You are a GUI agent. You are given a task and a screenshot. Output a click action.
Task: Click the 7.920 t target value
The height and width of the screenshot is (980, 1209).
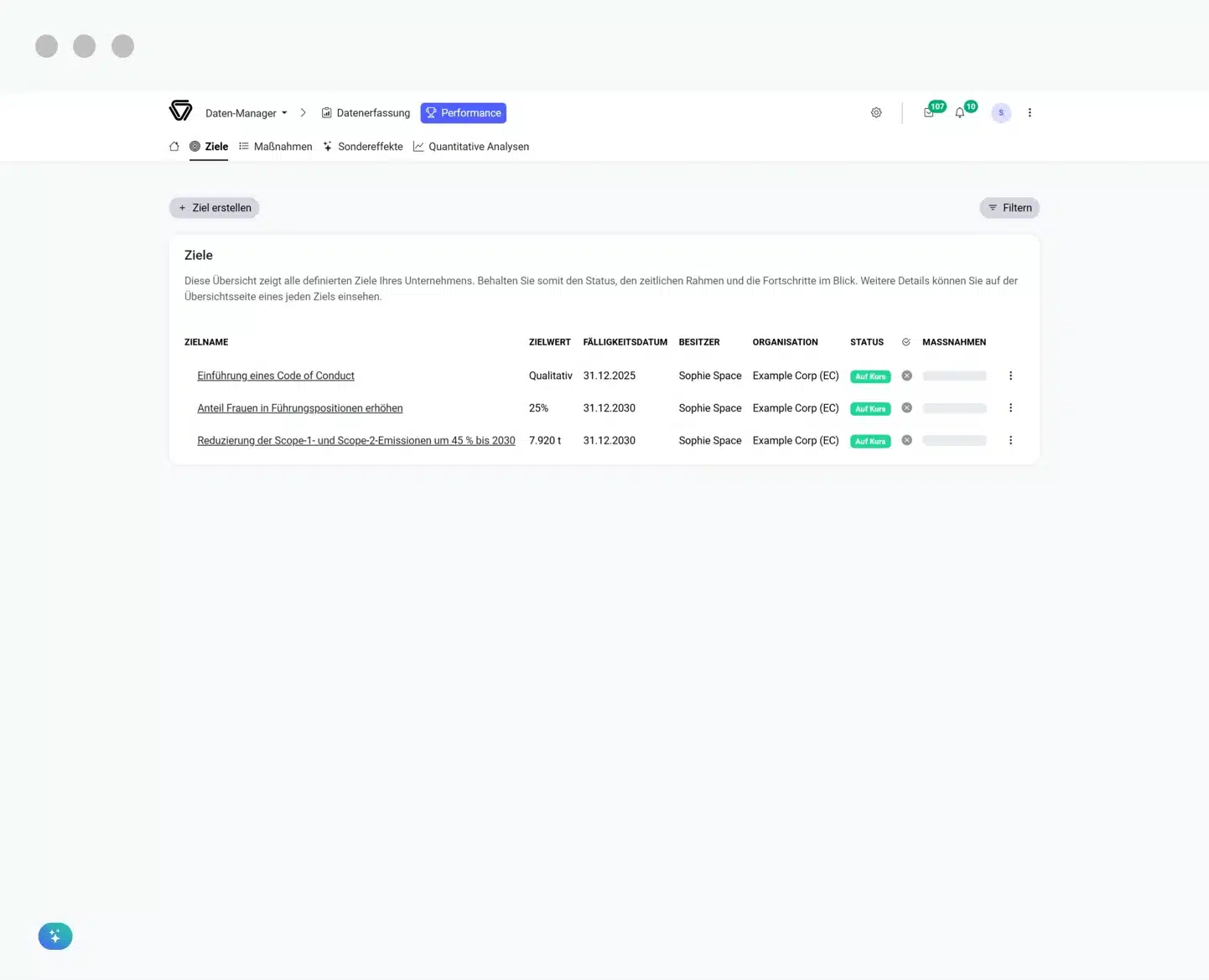545,440
